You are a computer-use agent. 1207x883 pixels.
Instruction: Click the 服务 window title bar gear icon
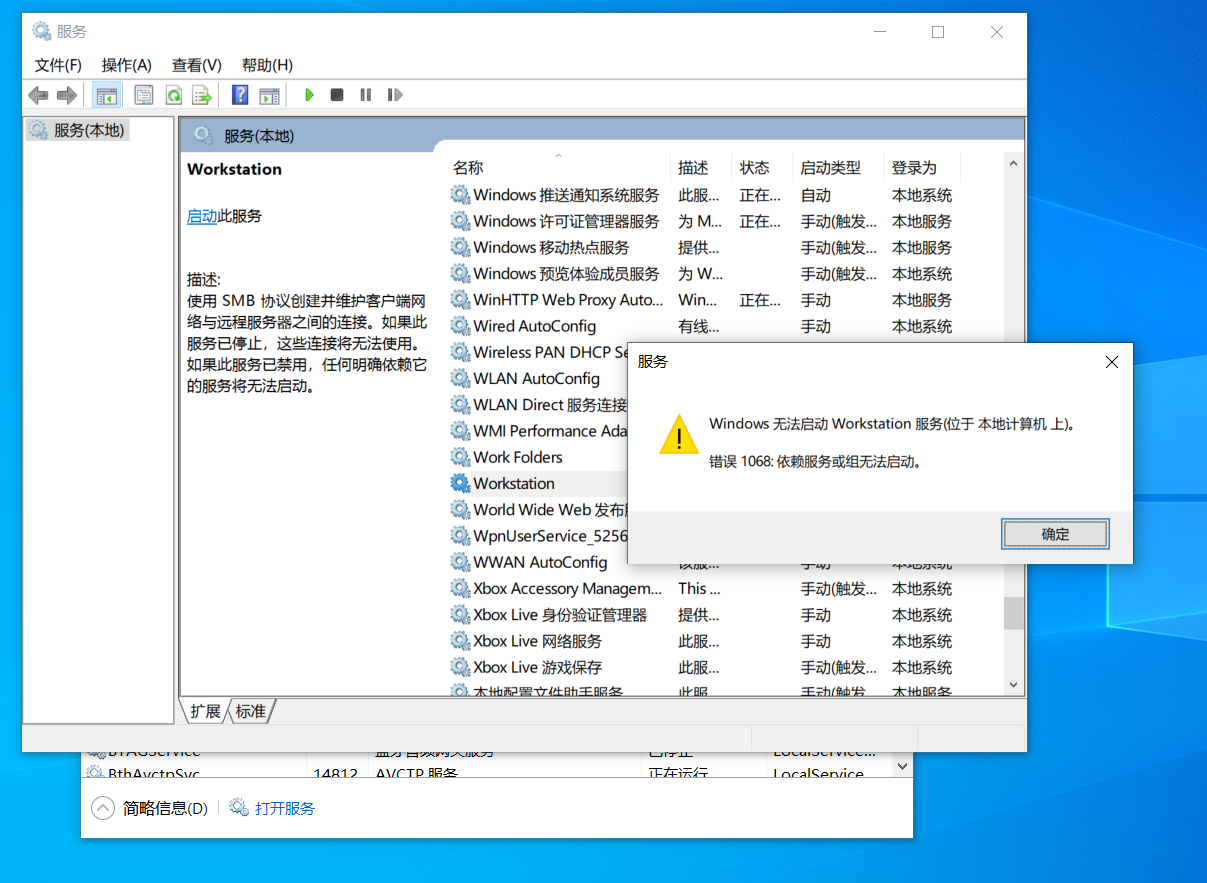tap(42, 31)
